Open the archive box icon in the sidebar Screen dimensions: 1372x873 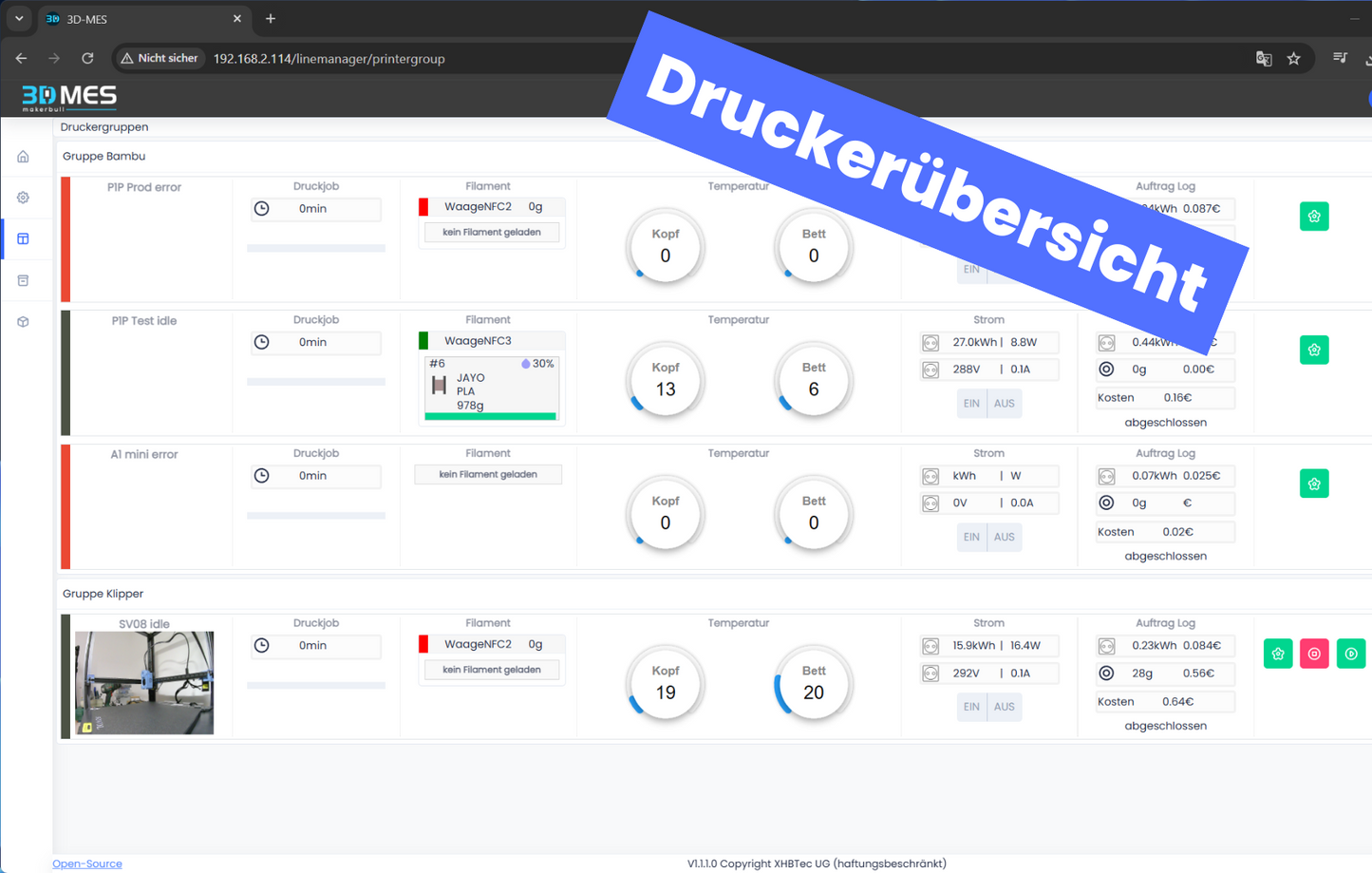(x=23, y=281)
